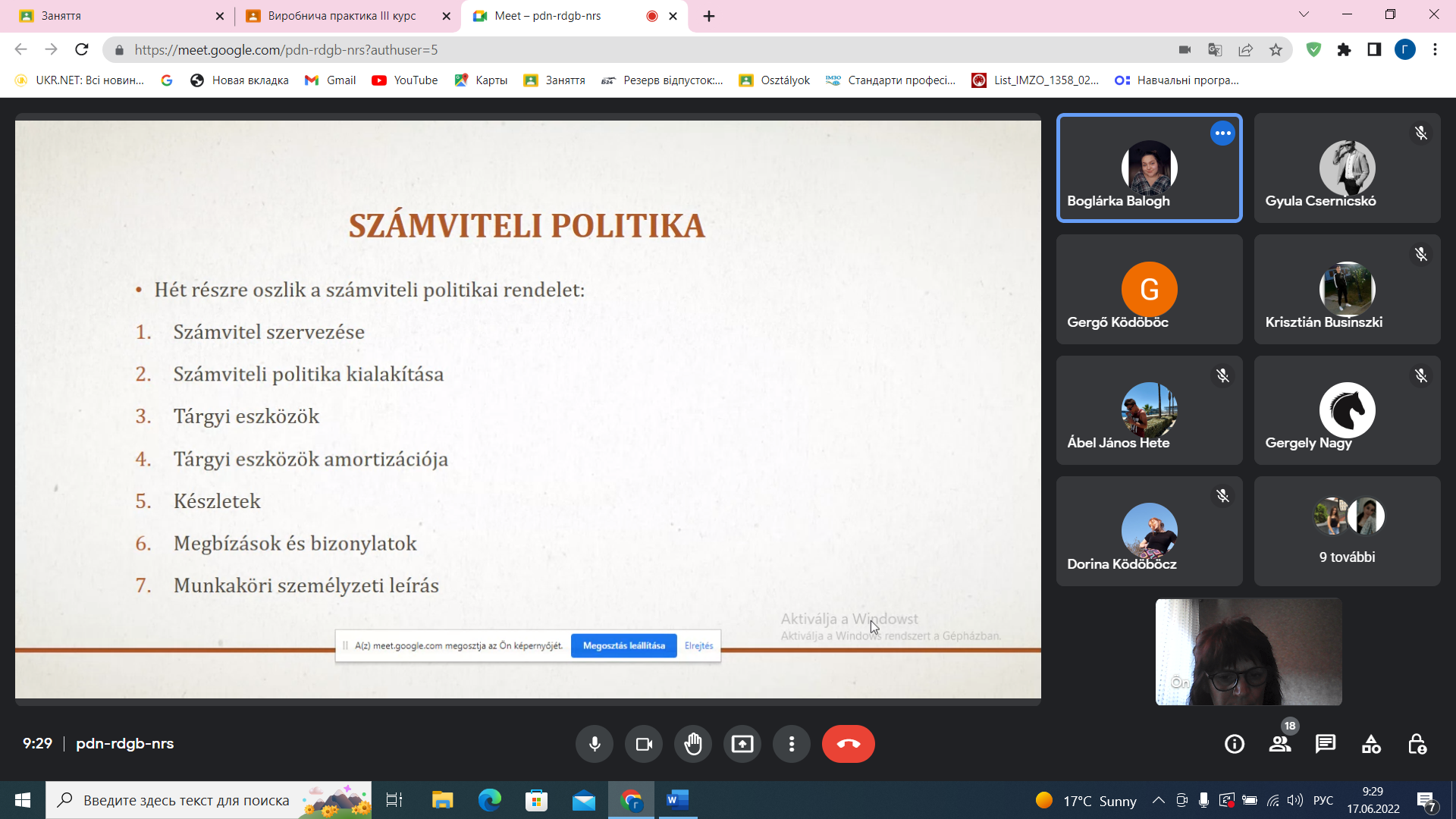The image size is (1456, 819).
Task: Open more options three-dot menu in Meet
Action: [x=791, y=744]
